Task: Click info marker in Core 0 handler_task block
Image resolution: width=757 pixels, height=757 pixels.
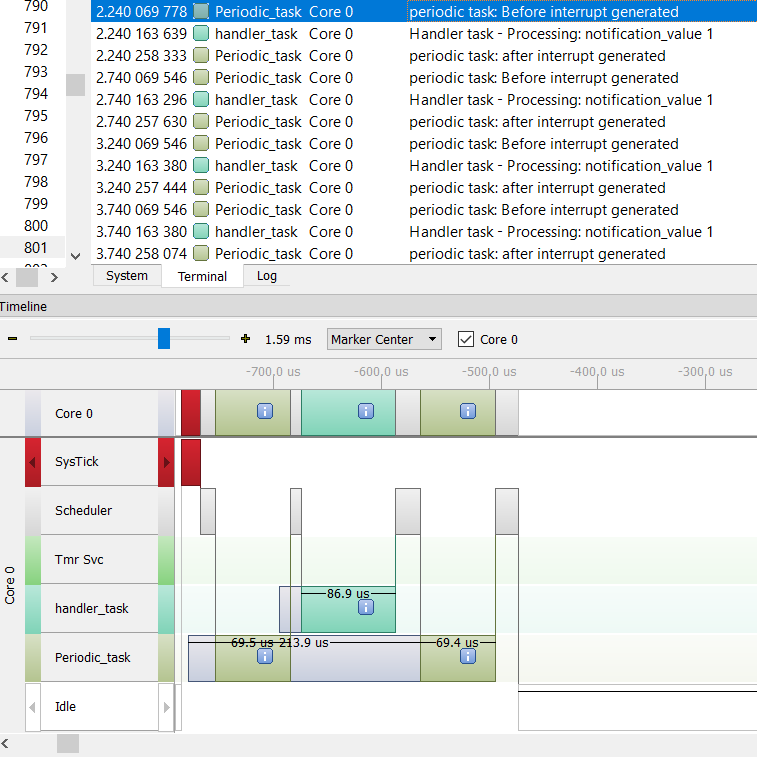Action: coord(366,411)
